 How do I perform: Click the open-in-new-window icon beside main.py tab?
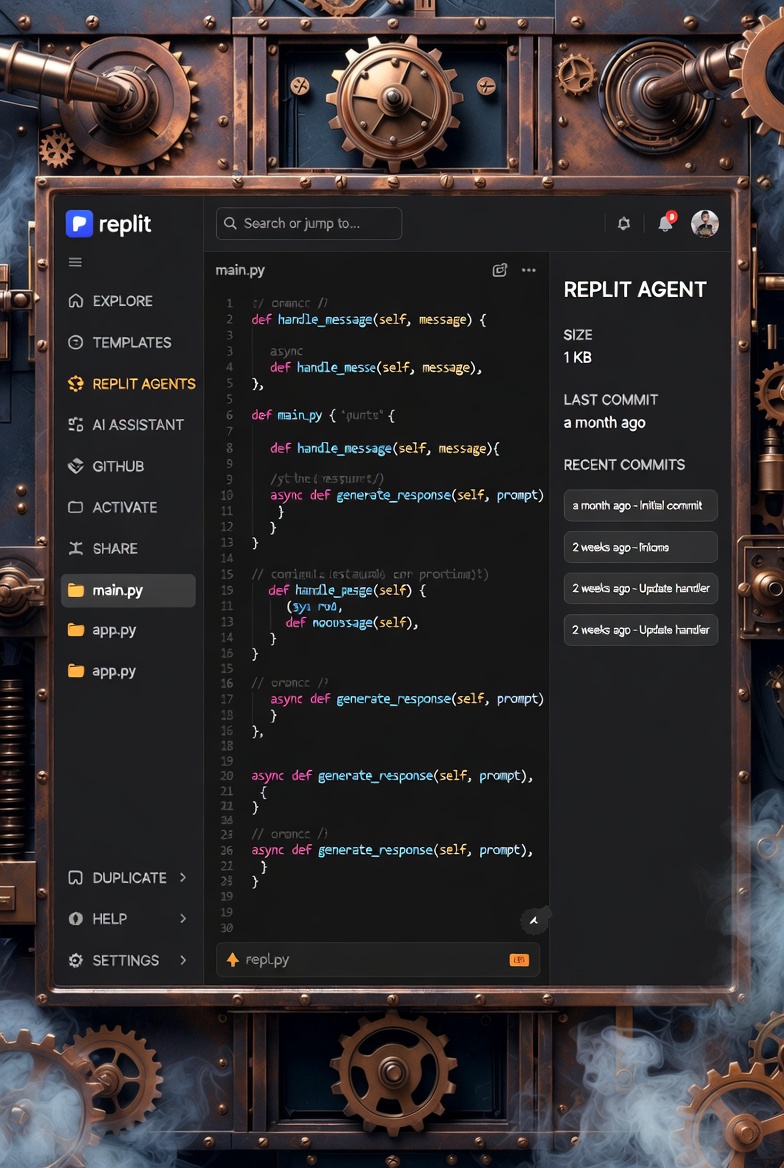coord(500,270)
